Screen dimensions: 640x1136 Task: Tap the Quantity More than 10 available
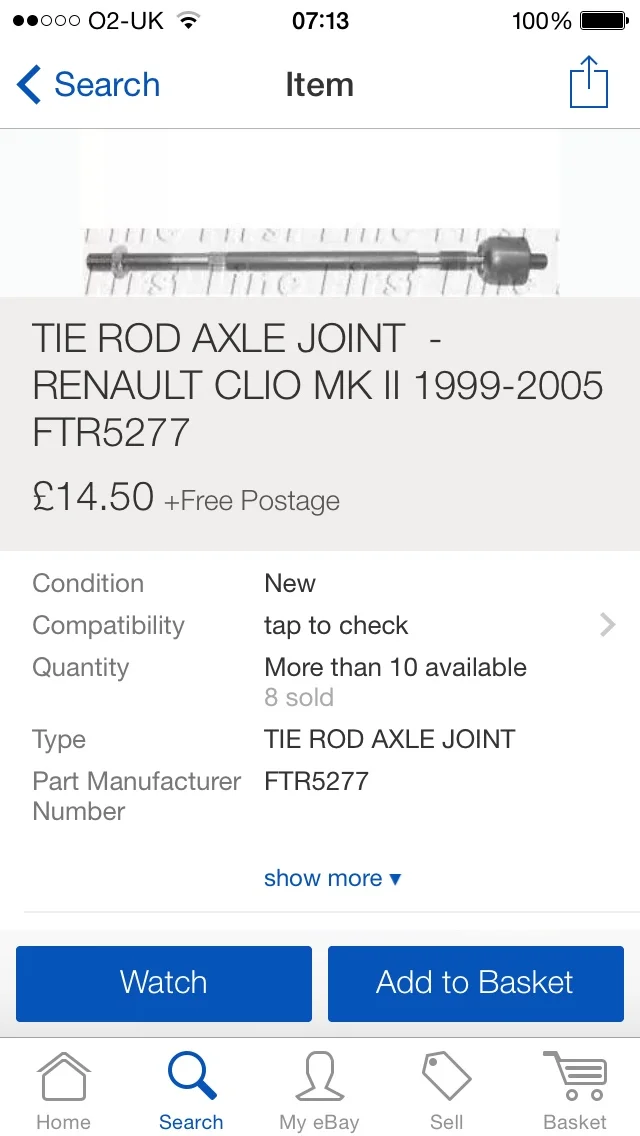[x=395, y=667]
